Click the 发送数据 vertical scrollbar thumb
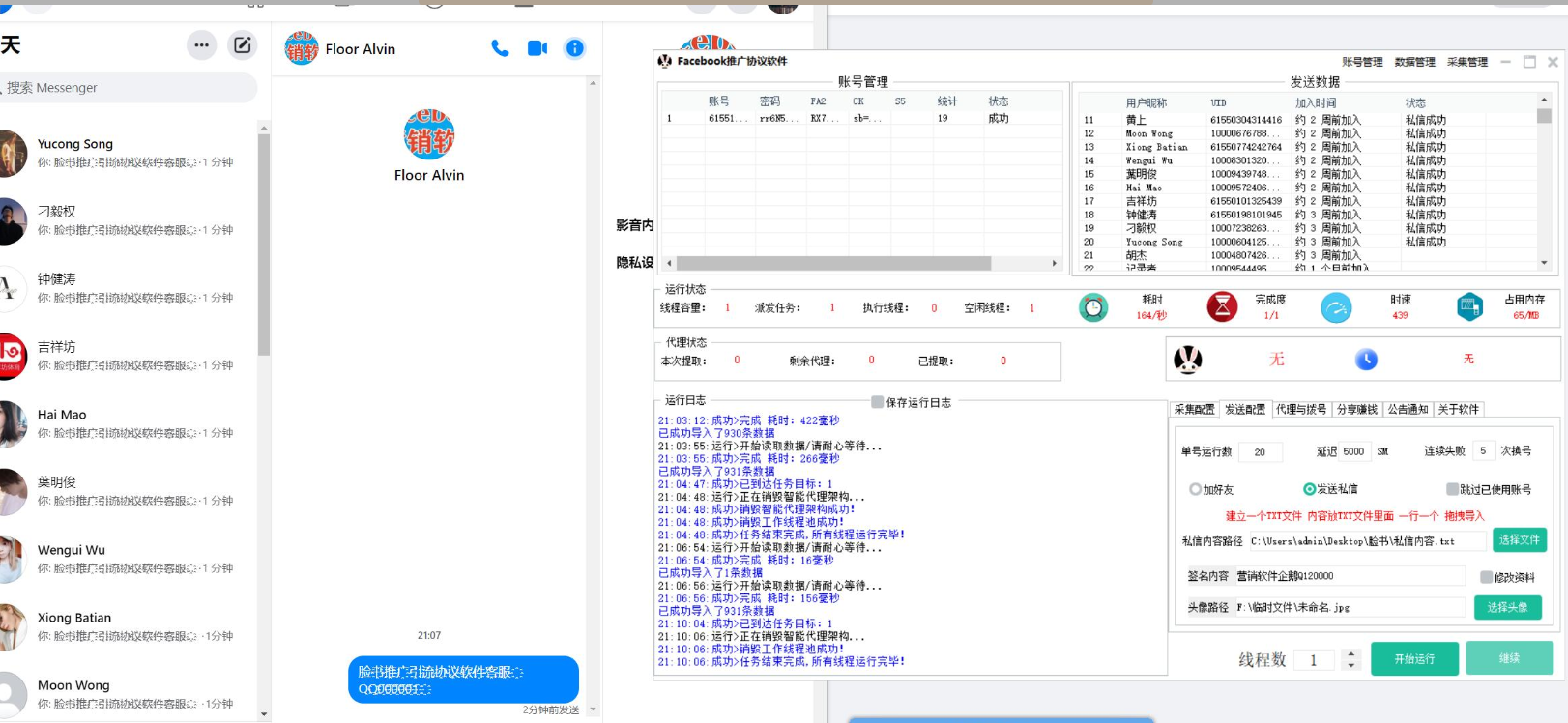The height and width of the screenshot is (723, 1568). point(1544,116)
